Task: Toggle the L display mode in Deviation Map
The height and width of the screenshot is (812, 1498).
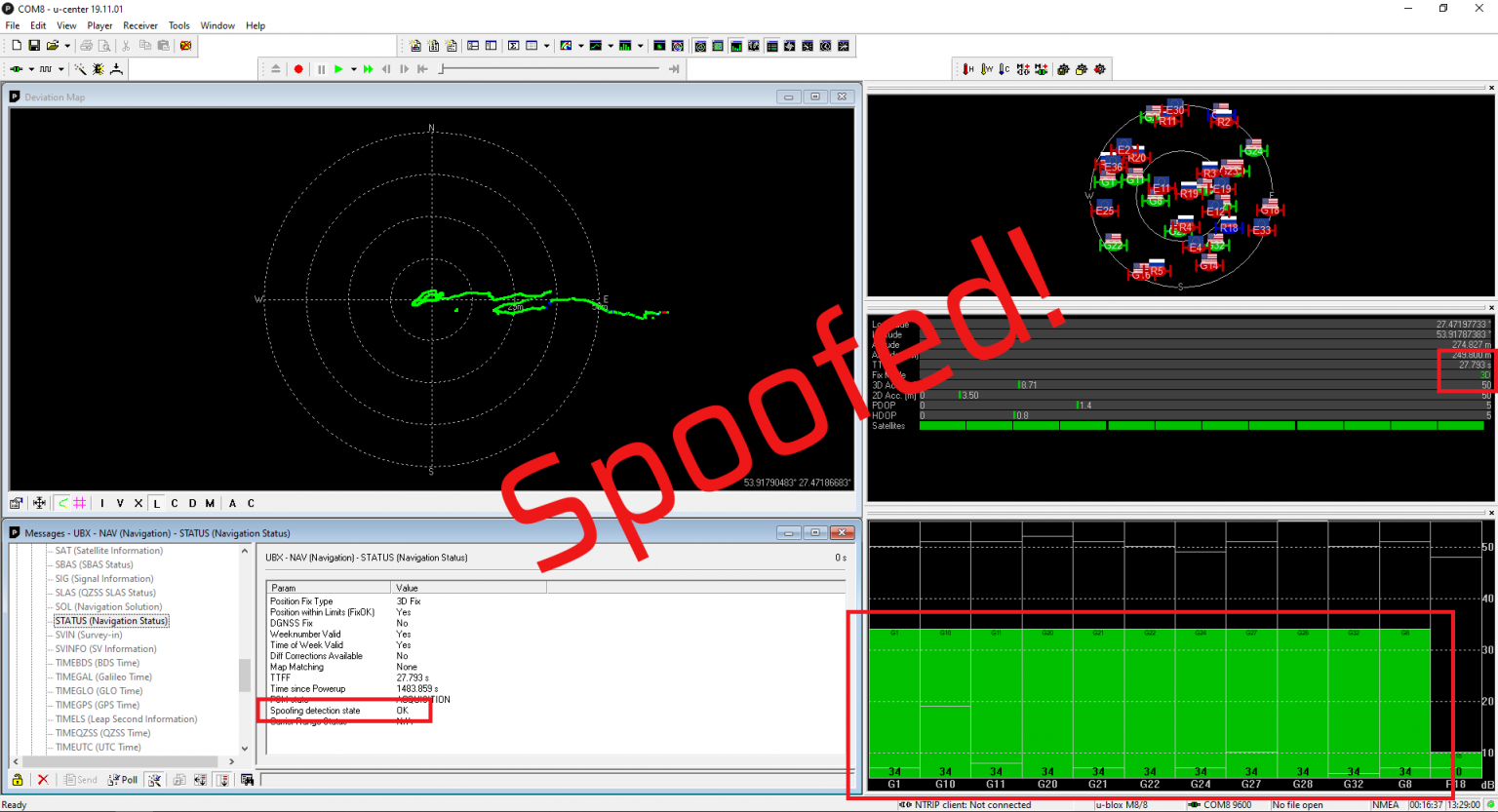Action: click(155, 503)
